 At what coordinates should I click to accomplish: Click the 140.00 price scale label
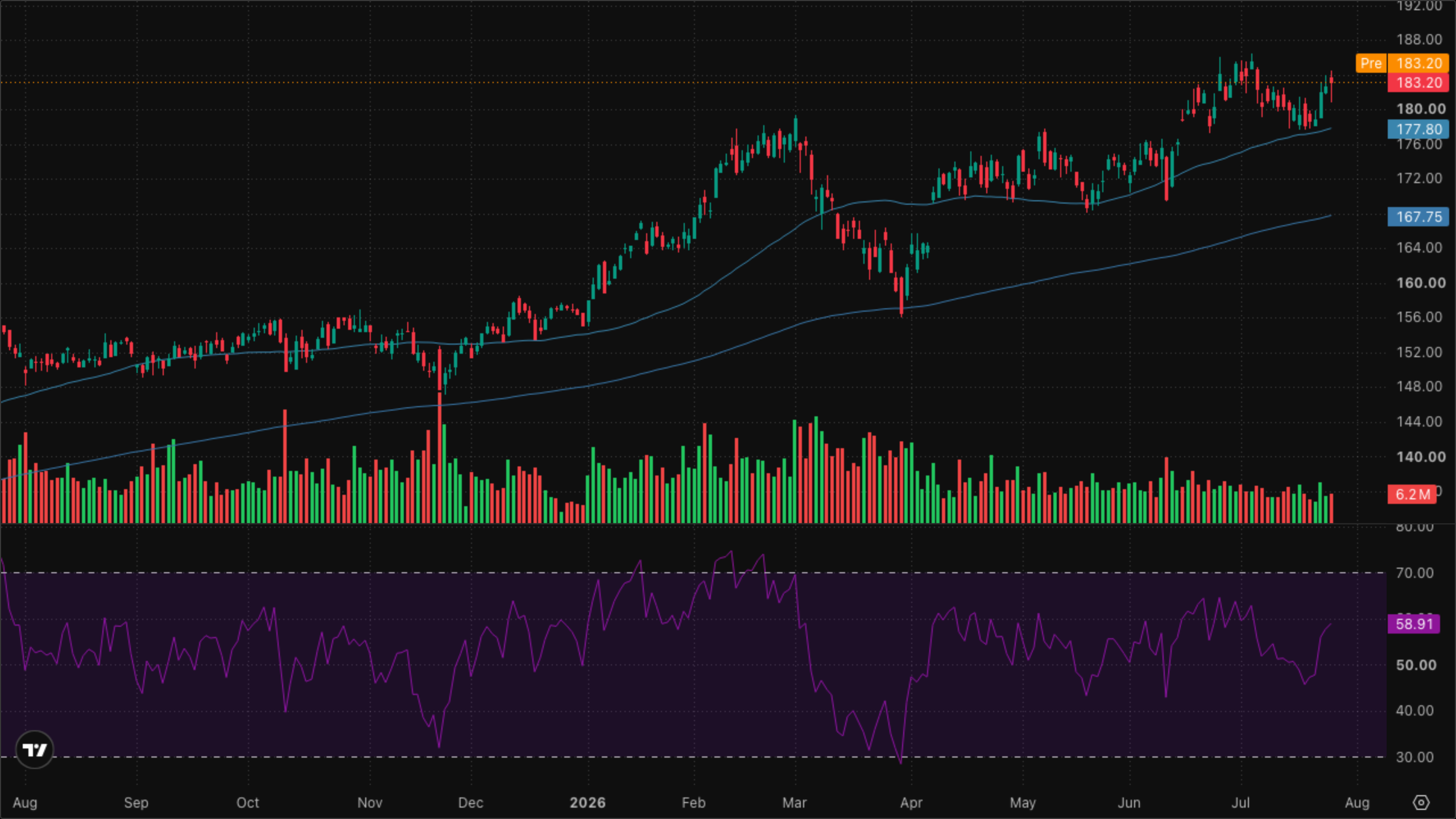[1421, 457]
